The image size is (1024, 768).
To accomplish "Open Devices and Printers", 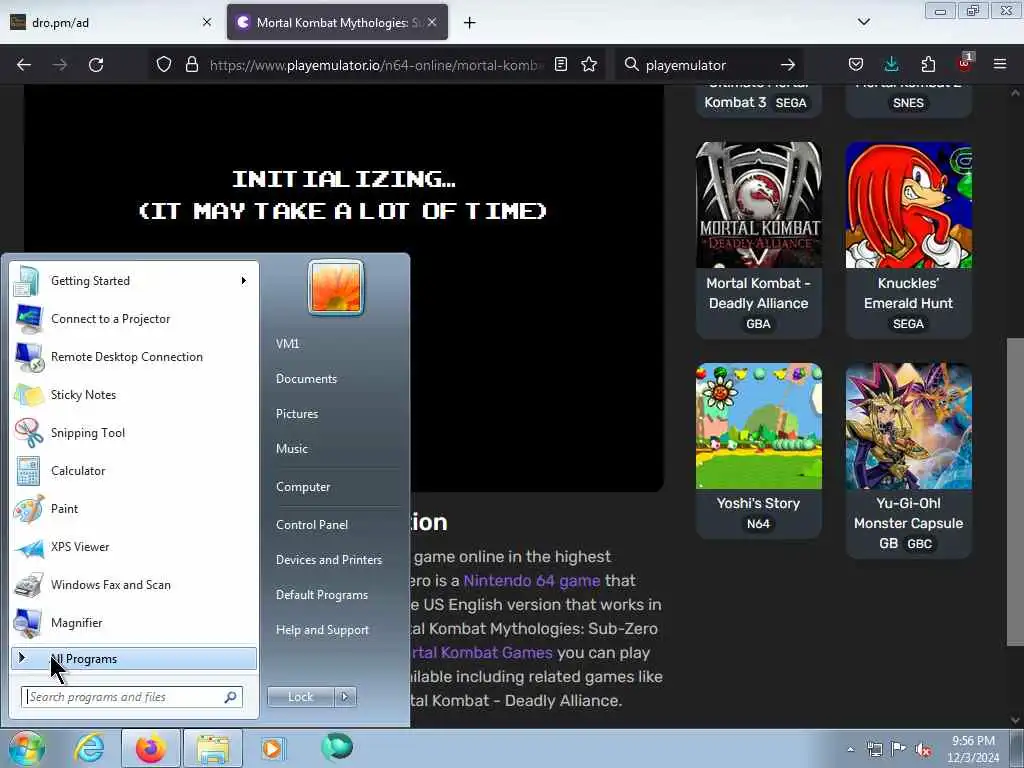I will 329,560.
